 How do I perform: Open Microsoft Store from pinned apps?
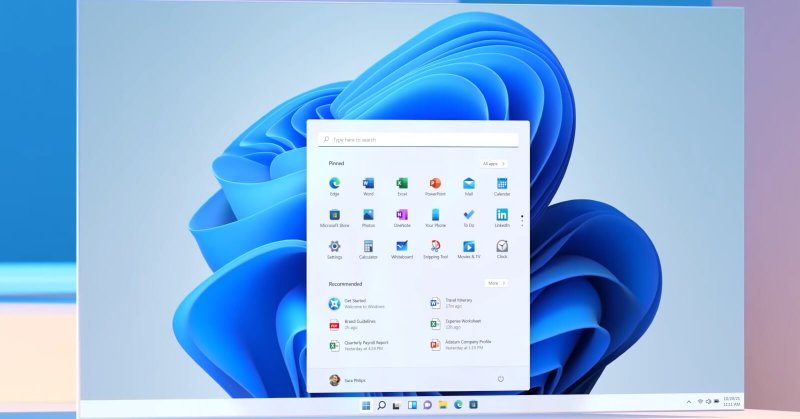[x=335, y=218]
